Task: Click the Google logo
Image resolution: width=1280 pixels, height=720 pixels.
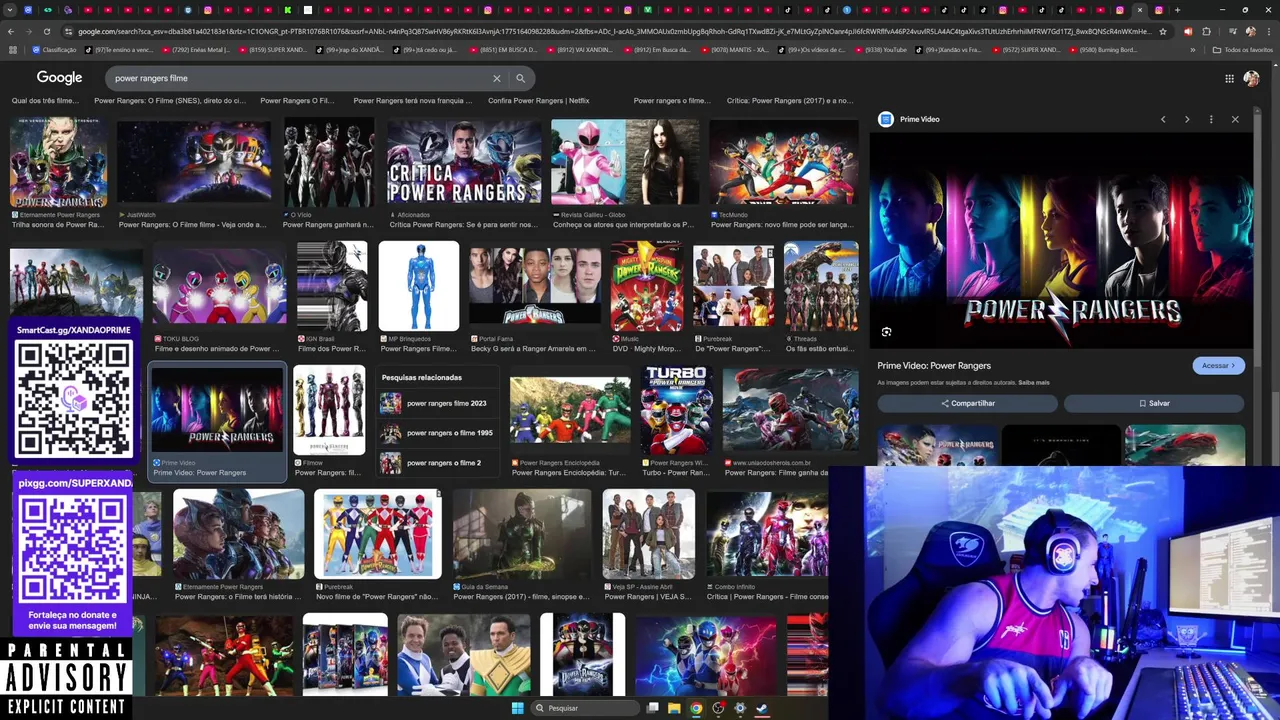Action: (x=59, y=78)
